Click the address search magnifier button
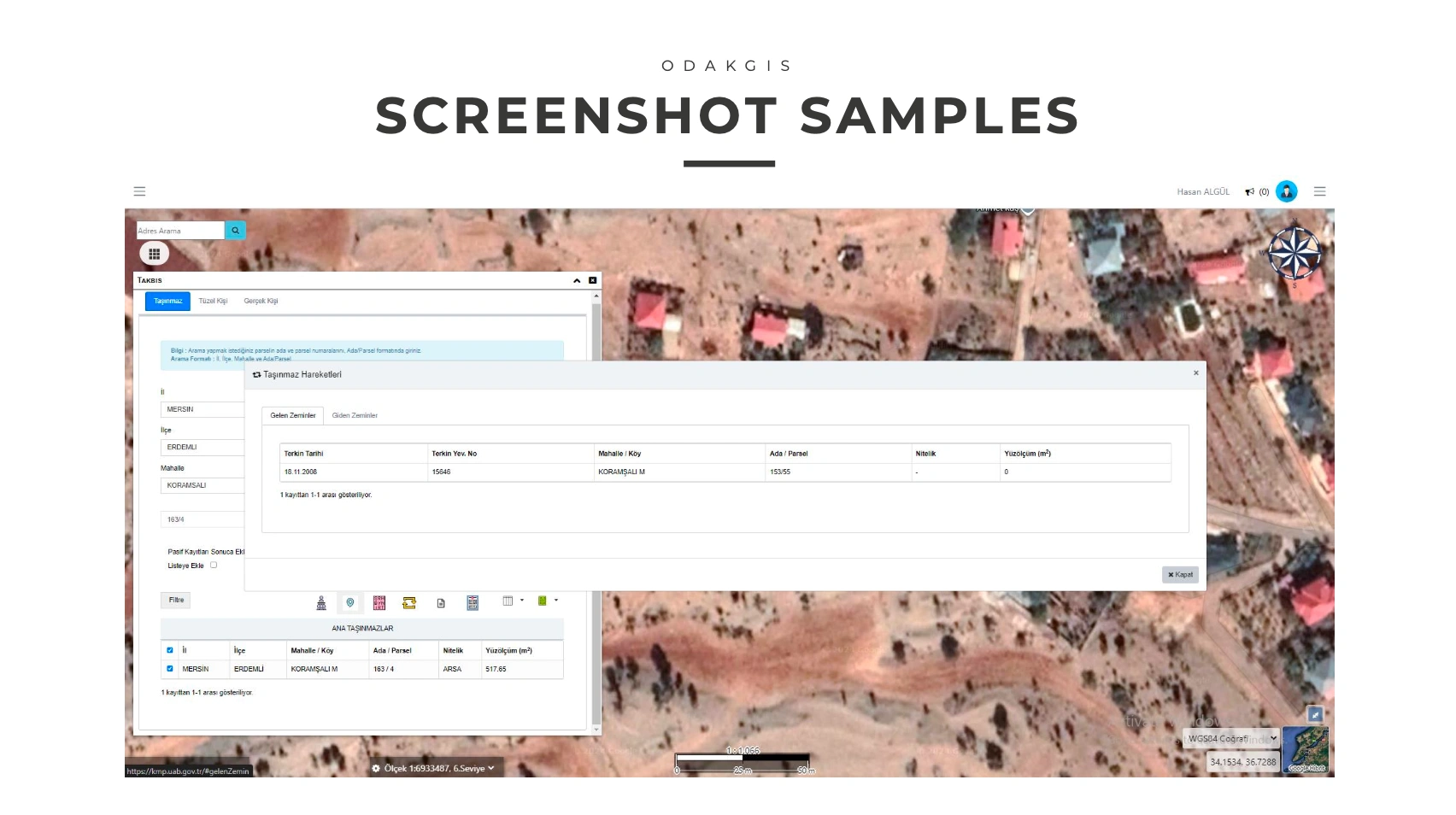The image size is (1456, 815). (x=235, y=231)
